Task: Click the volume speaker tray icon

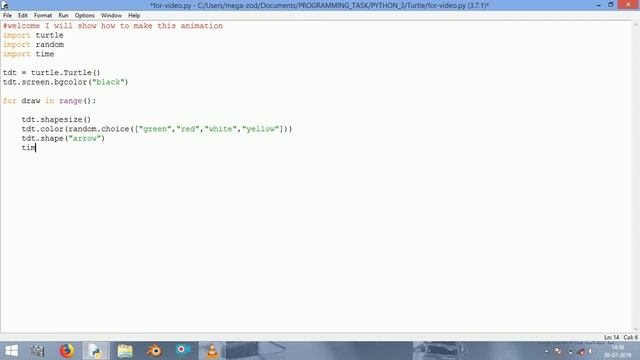Action: click(590, 351)
